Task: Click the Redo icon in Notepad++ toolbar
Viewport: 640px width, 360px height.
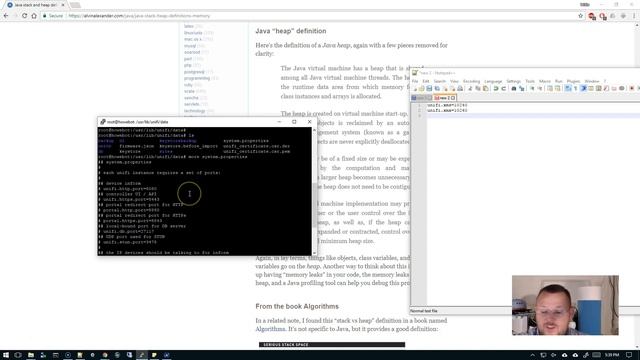Action: (x=503, y=89)
